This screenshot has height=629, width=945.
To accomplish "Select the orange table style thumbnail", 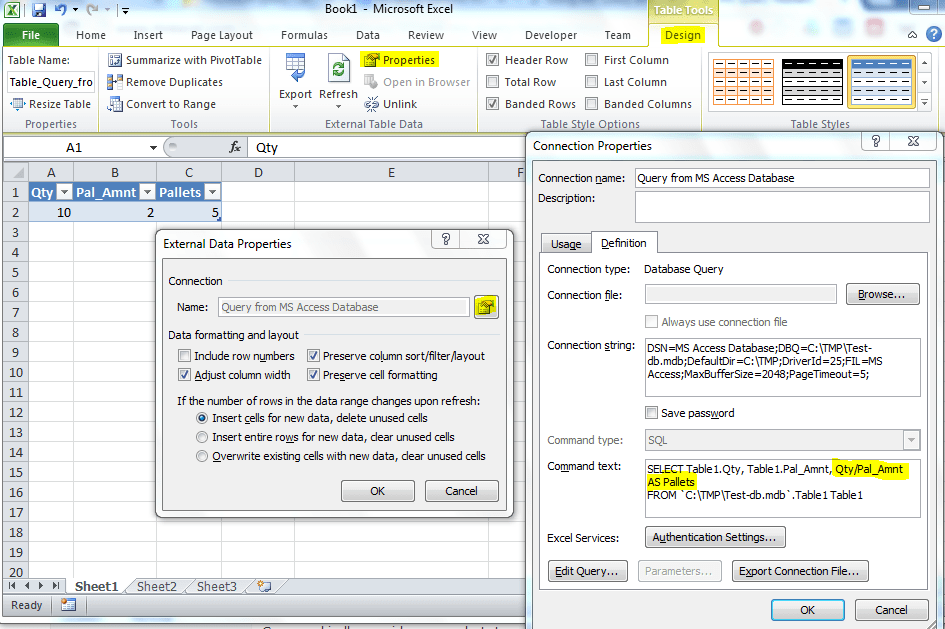I will point(744,82).
